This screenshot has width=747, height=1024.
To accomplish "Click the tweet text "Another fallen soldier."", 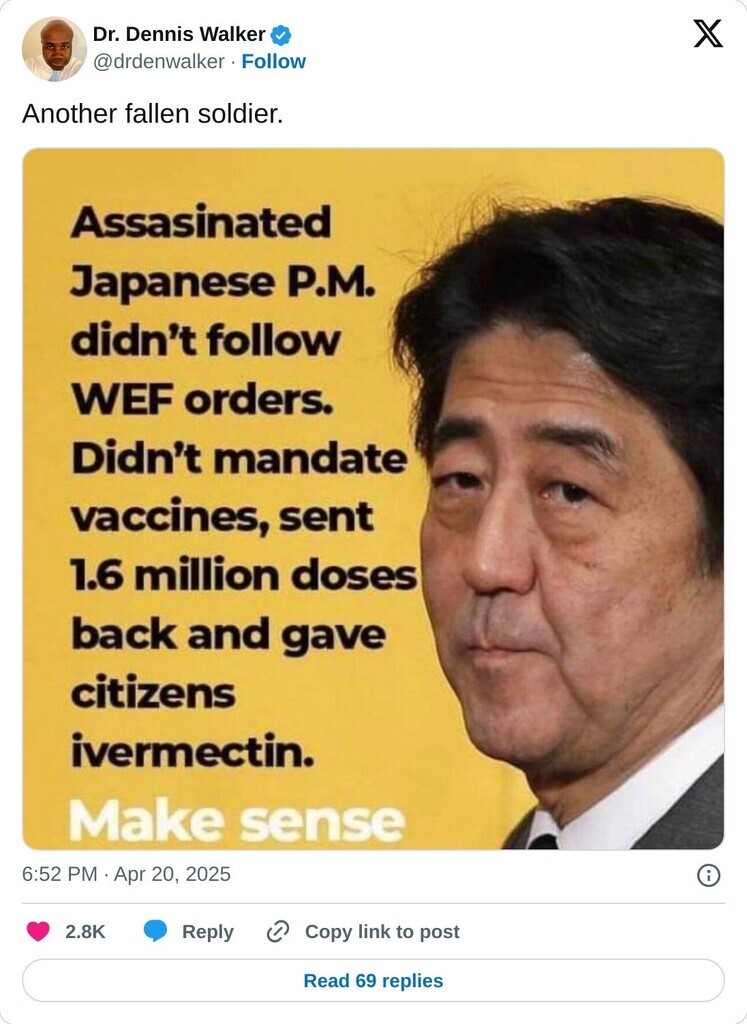I will click(153, 114).
